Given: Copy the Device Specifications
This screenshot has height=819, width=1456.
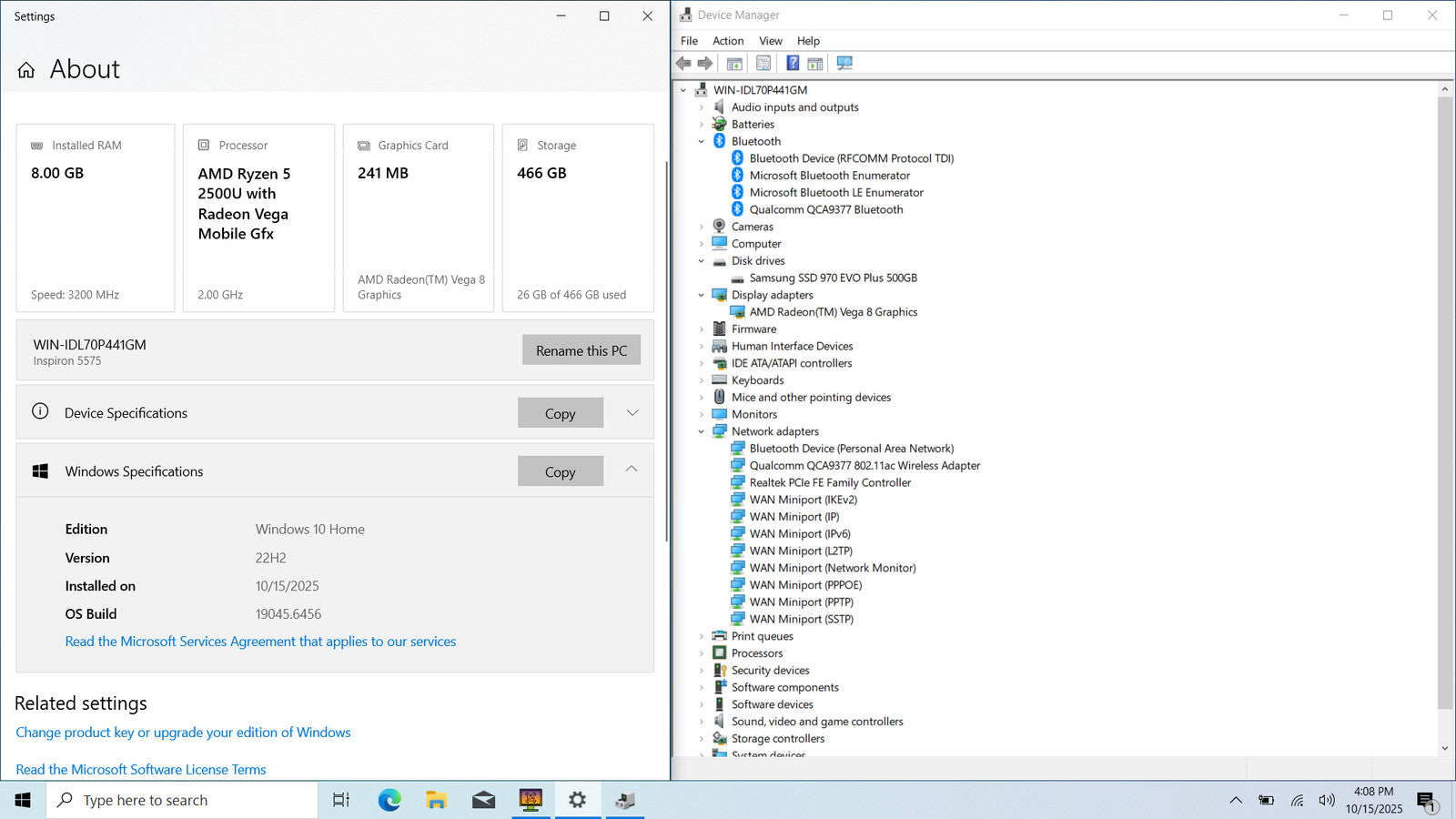Looking at the screenshot, I should click(x=561, y=413).
